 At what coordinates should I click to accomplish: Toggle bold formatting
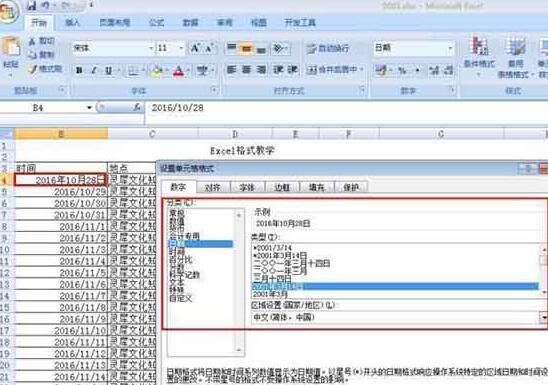pos(79,71)
